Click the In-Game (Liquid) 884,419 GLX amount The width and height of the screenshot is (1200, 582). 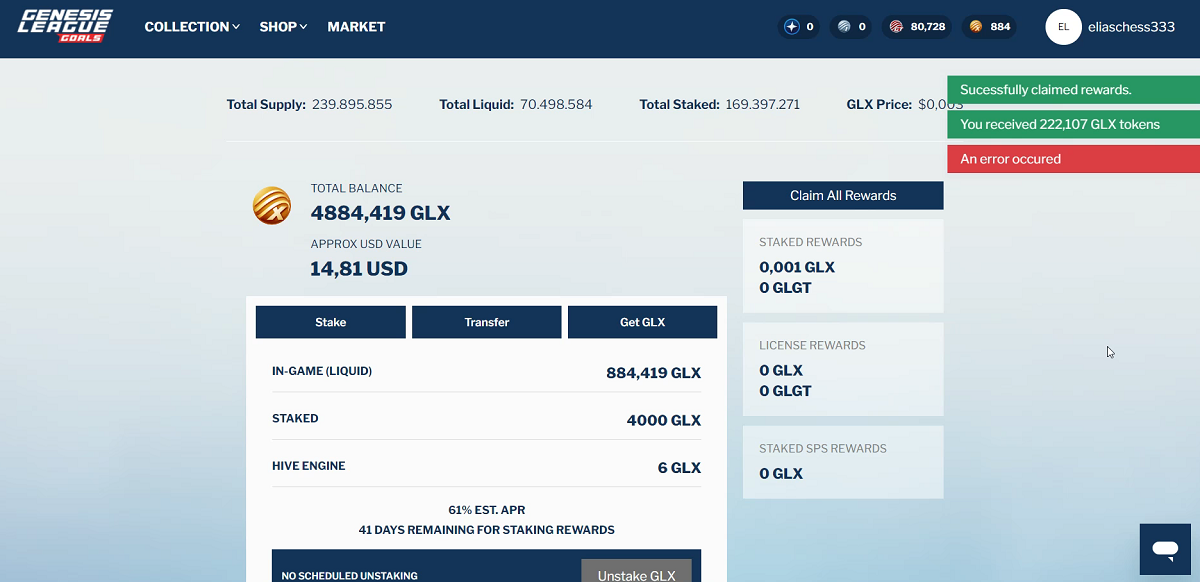point(653,373)
